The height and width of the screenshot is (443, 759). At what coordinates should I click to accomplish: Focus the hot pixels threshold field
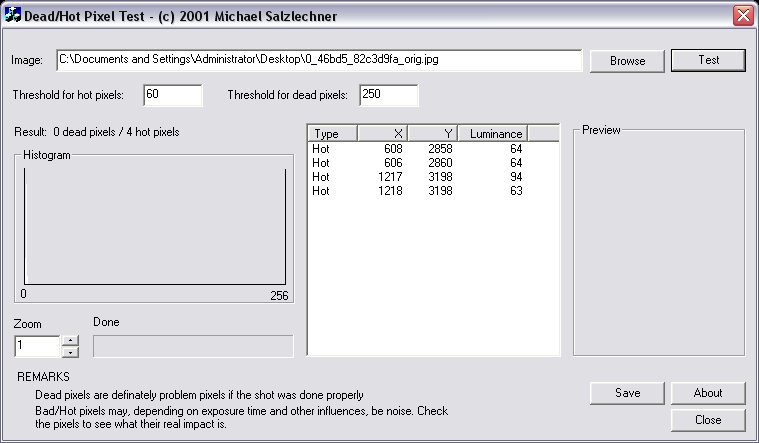click(x=173, y=95)
